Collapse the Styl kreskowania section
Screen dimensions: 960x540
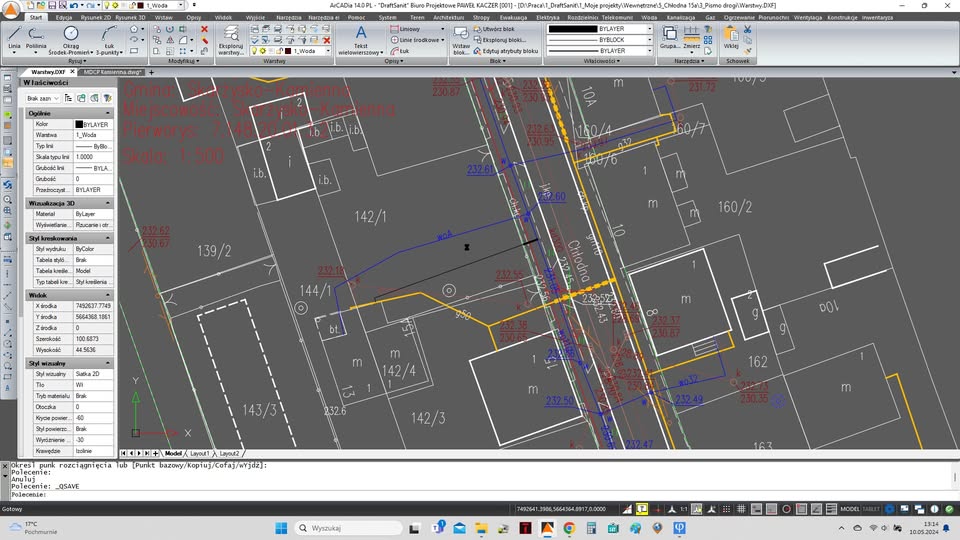click(x=108, y=238)
